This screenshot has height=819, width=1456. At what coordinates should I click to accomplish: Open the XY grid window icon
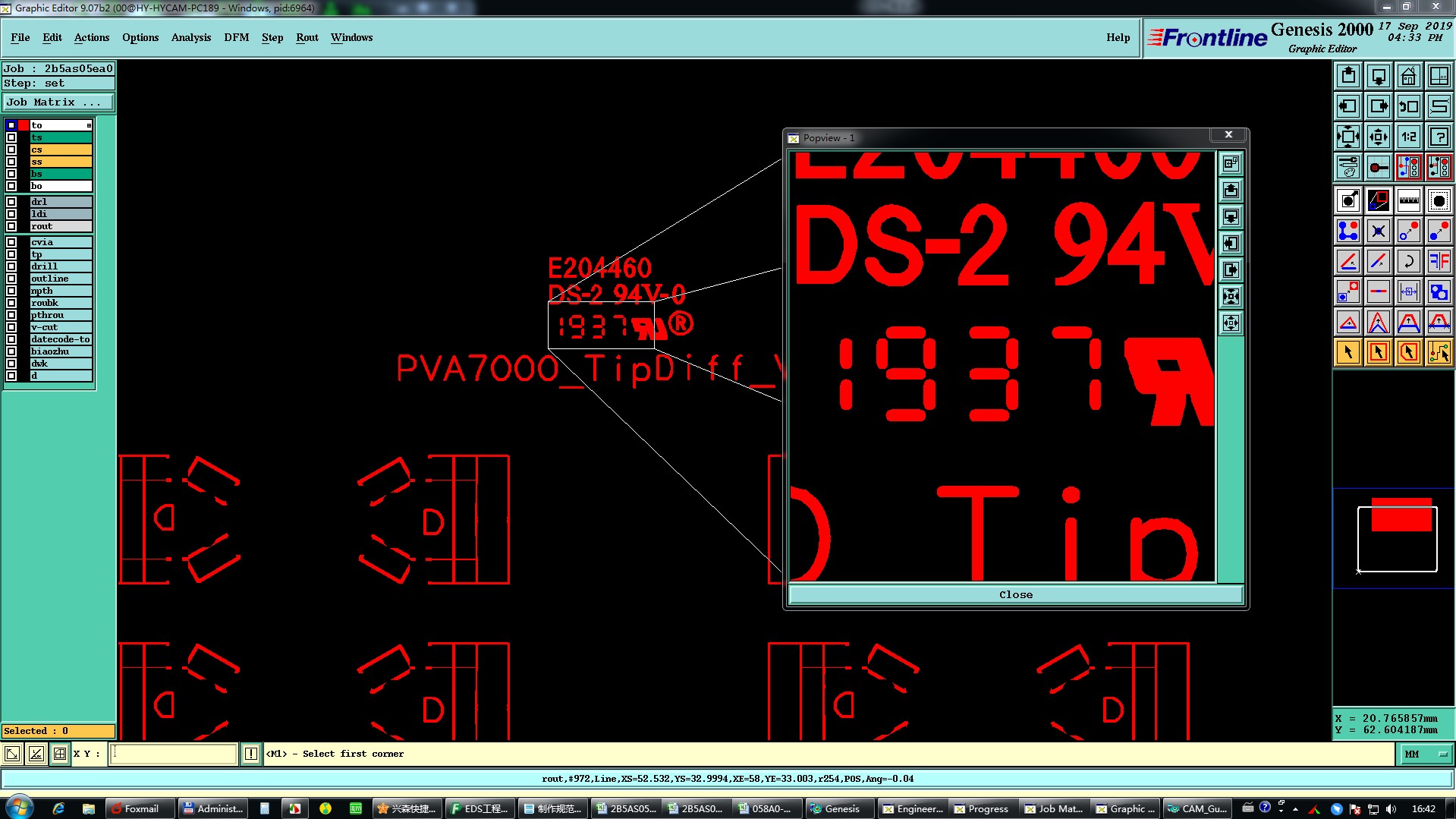[1439, 76]
